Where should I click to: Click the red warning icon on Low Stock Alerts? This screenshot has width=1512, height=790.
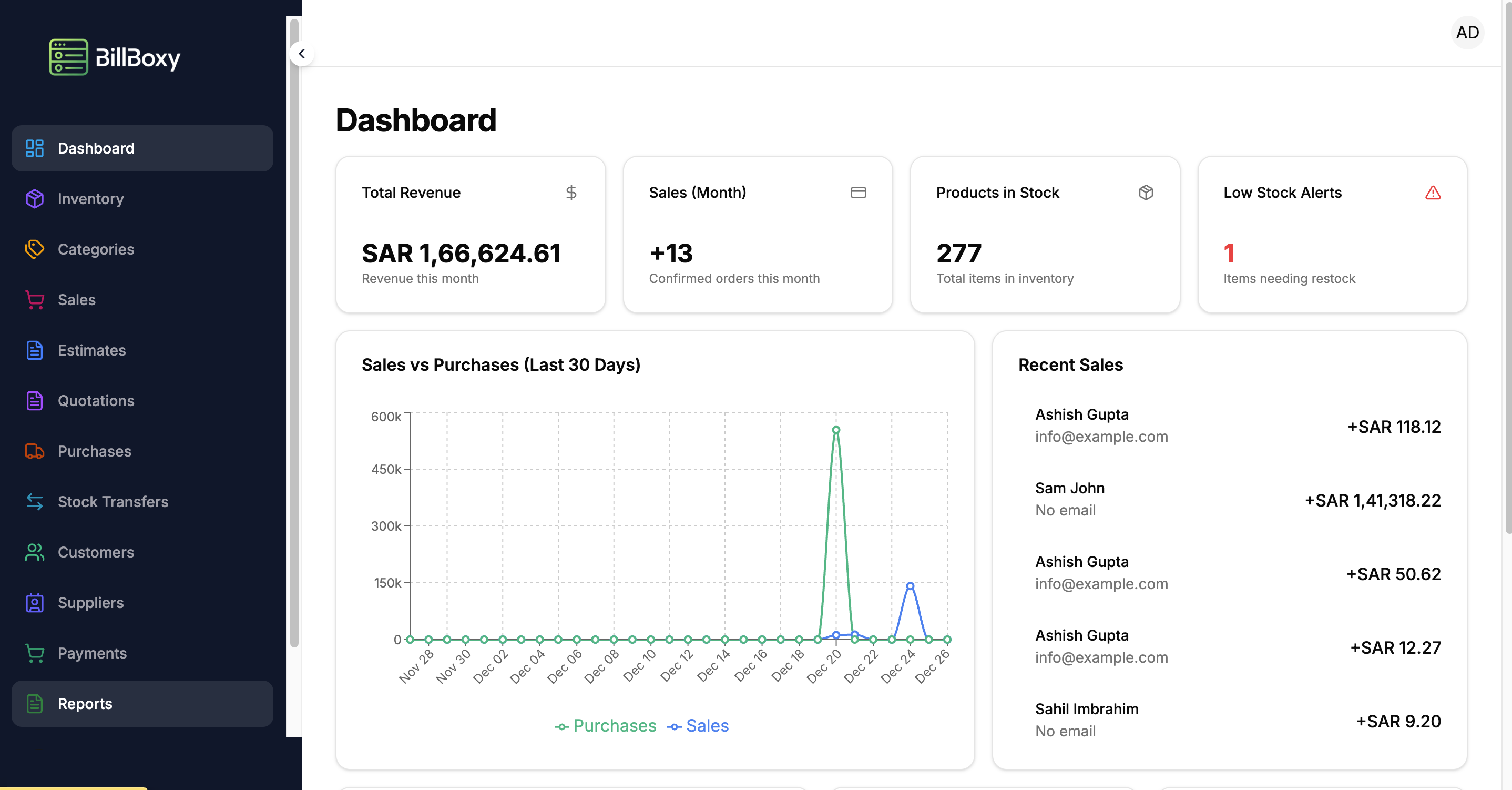tap(1433, 193)
